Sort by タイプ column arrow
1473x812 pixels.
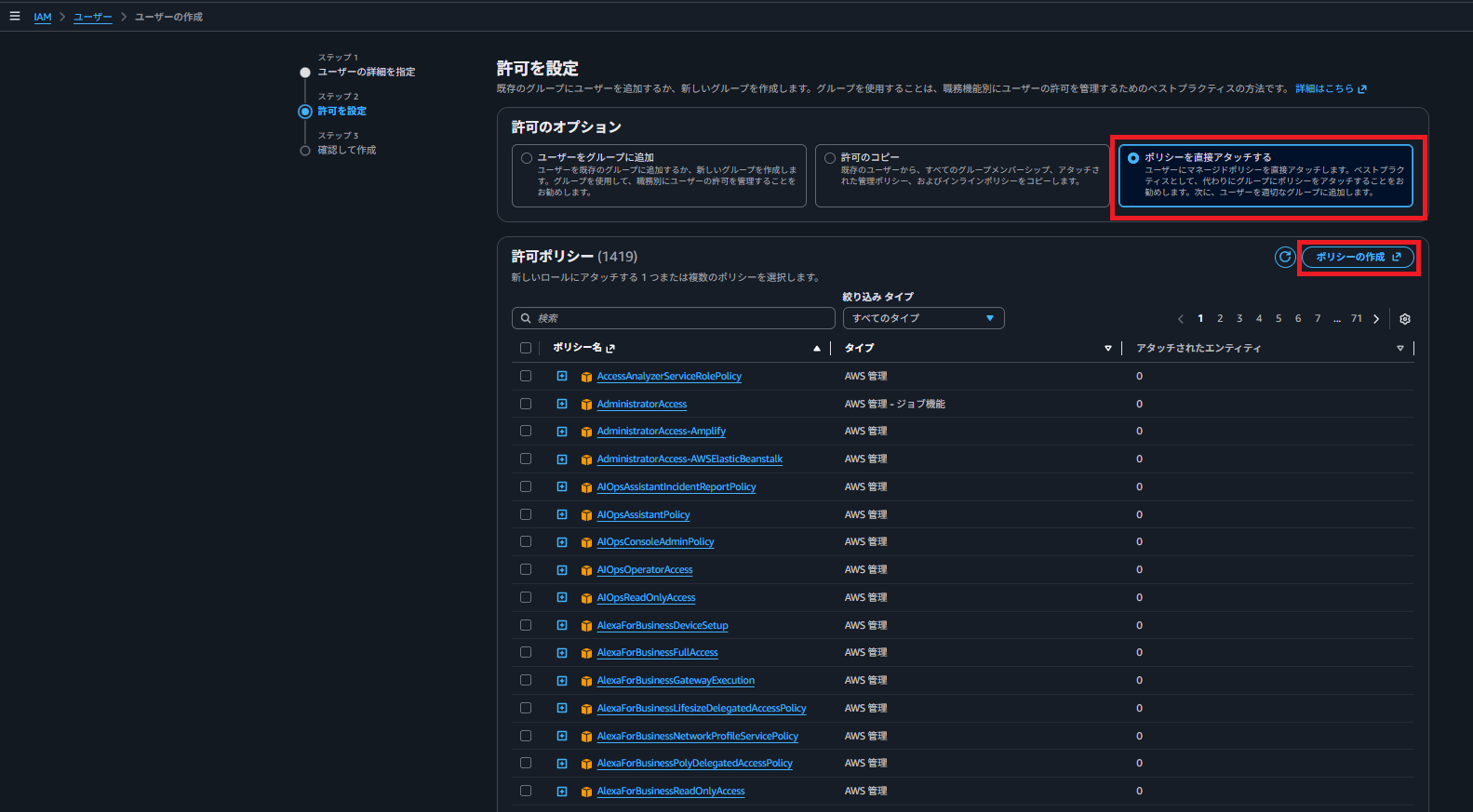point(1107,349)
